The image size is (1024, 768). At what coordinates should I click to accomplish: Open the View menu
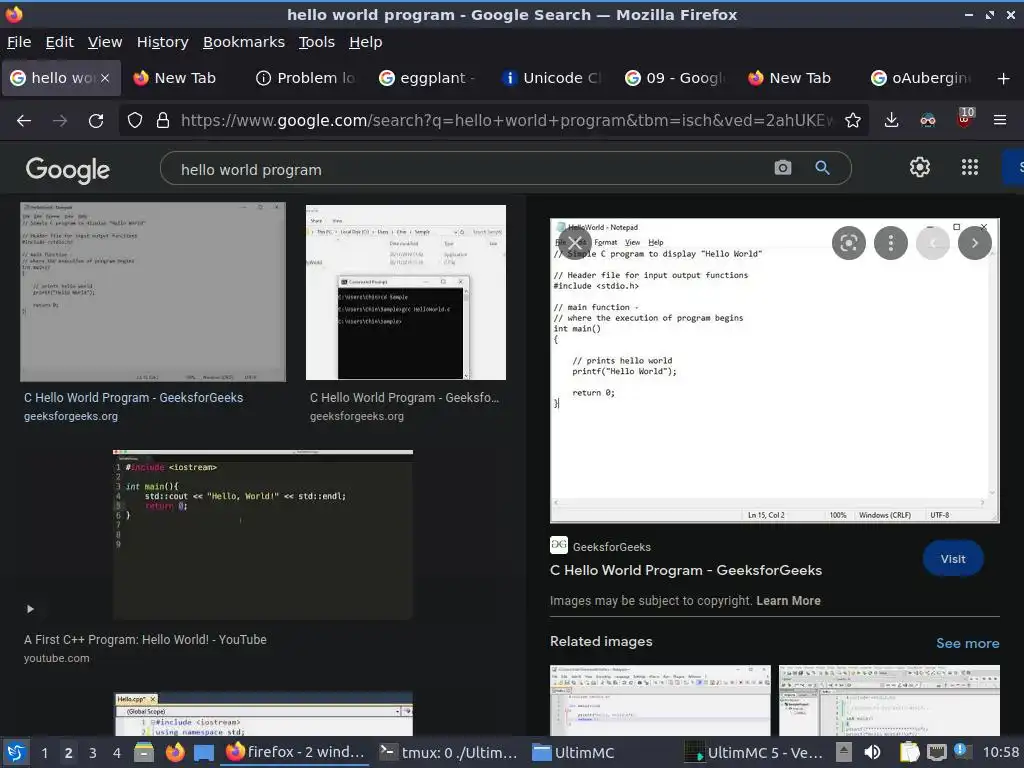[x=105, y=42]
